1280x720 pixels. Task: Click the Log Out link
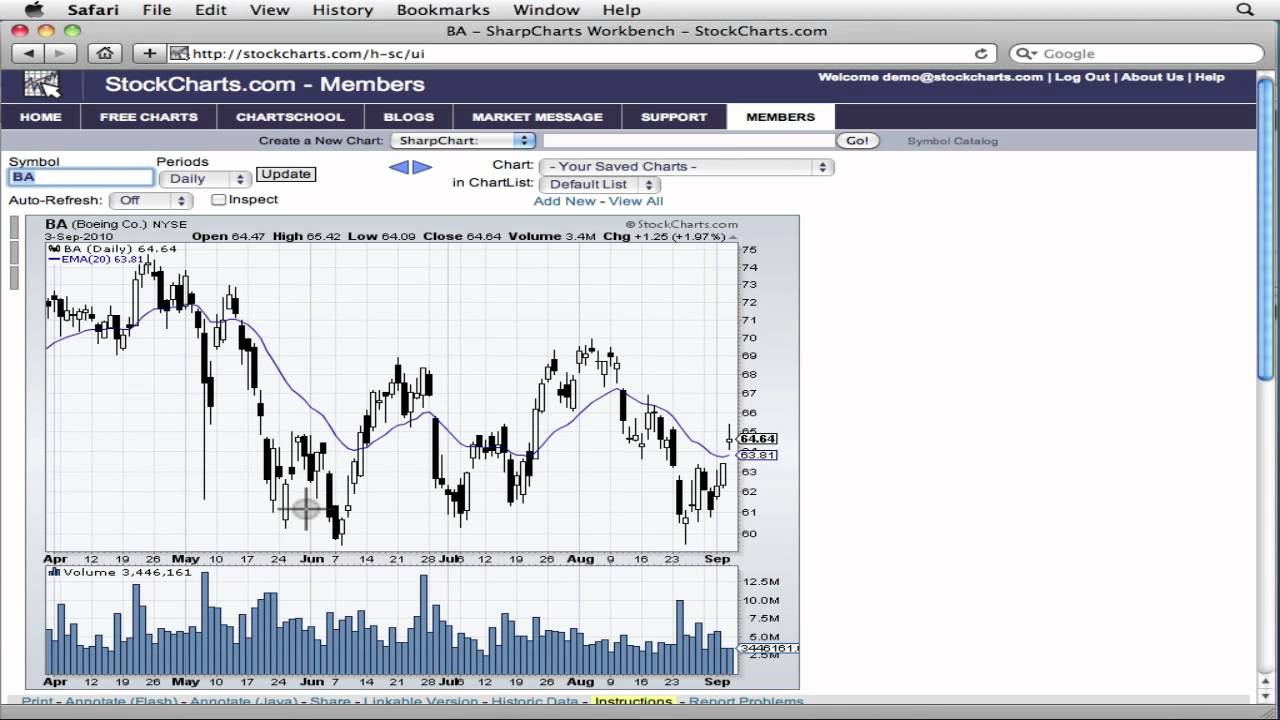(x=1082, y=77)
